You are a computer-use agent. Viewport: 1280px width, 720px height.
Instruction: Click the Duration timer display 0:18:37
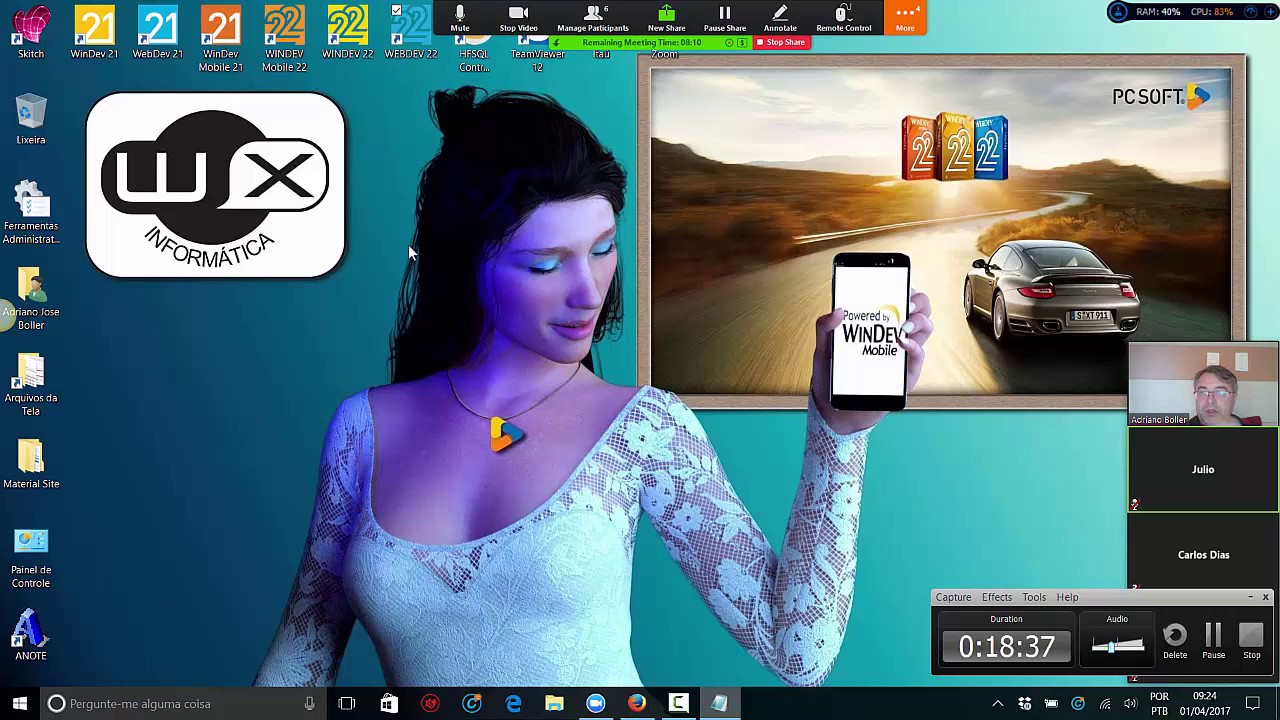click(x=1006, y=647)
